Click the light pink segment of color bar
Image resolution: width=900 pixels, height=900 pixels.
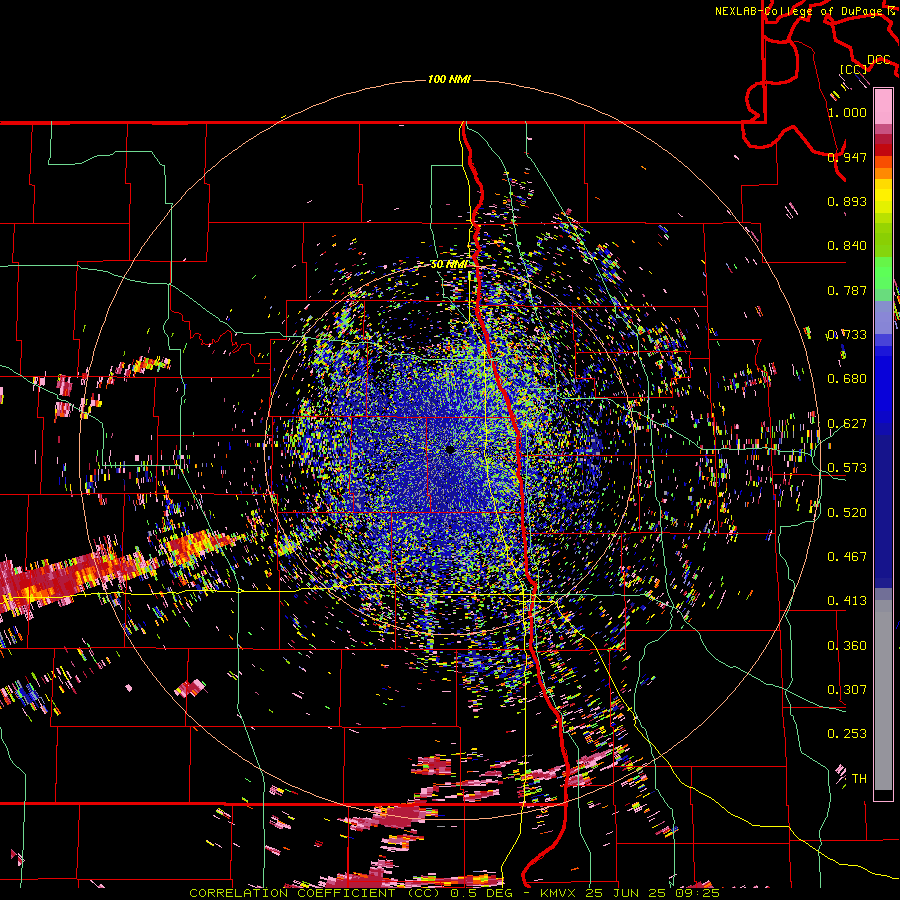click(x=883, y=106)
